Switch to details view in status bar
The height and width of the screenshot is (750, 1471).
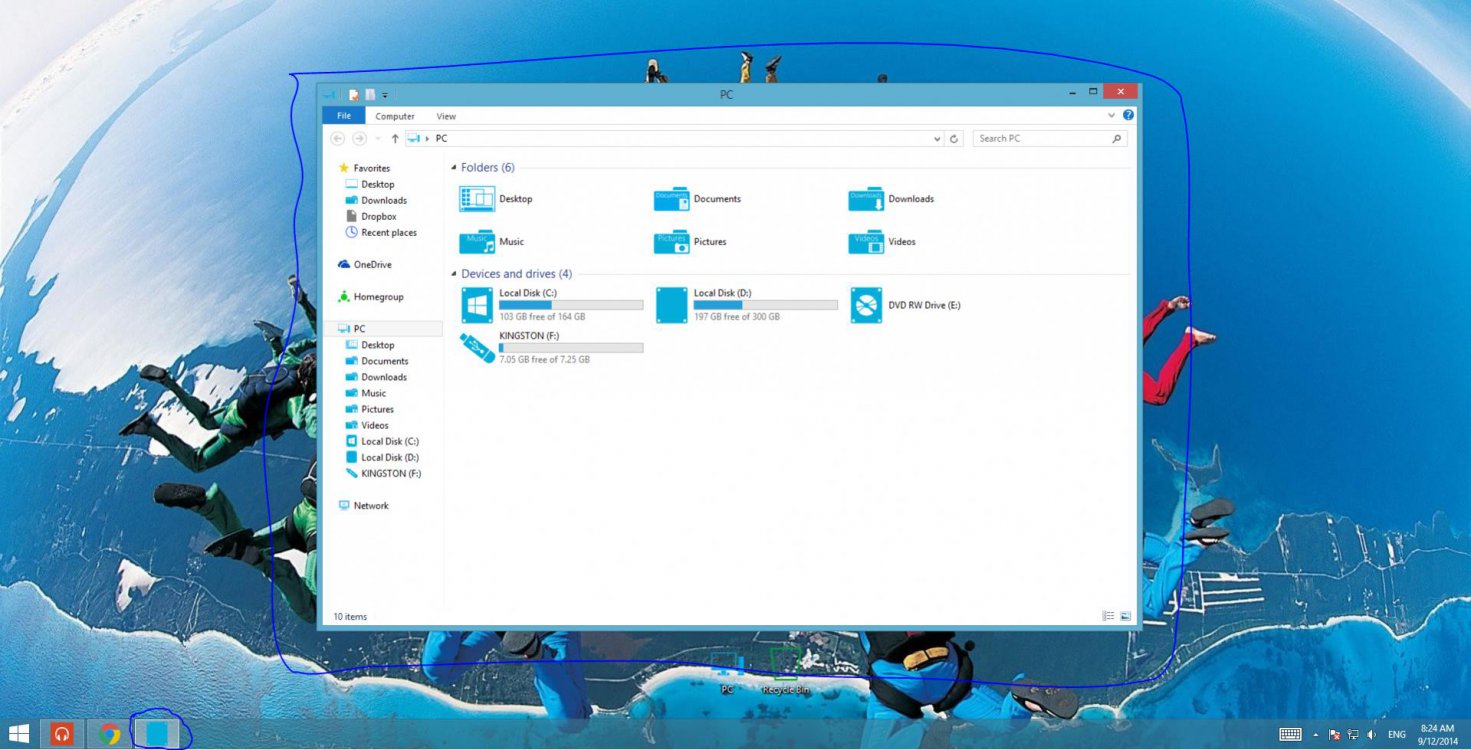coord(1108,616)
